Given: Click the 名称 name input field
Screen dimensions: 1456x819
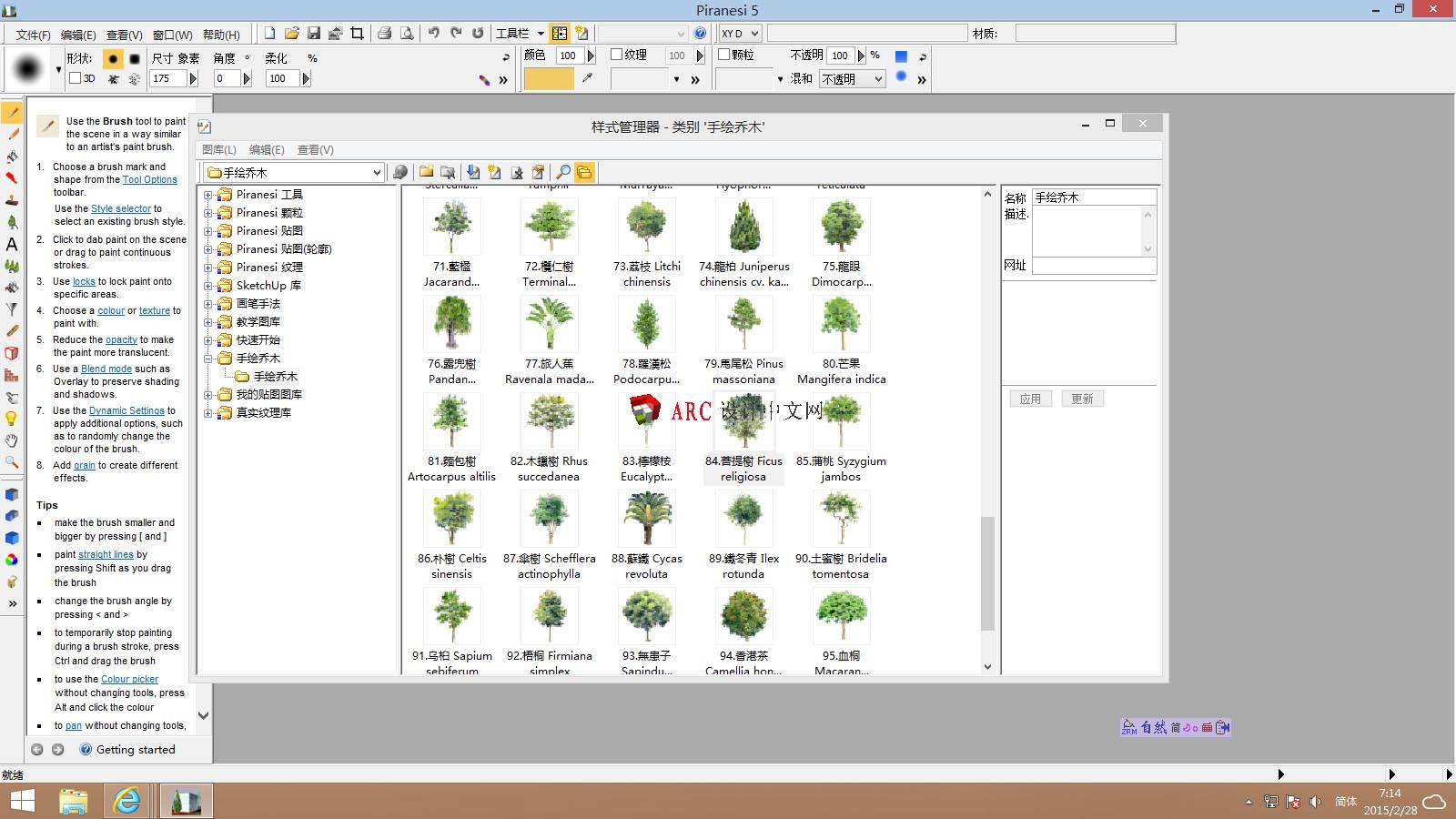Looking at the screenshot, I should [x=1094, y=197].
